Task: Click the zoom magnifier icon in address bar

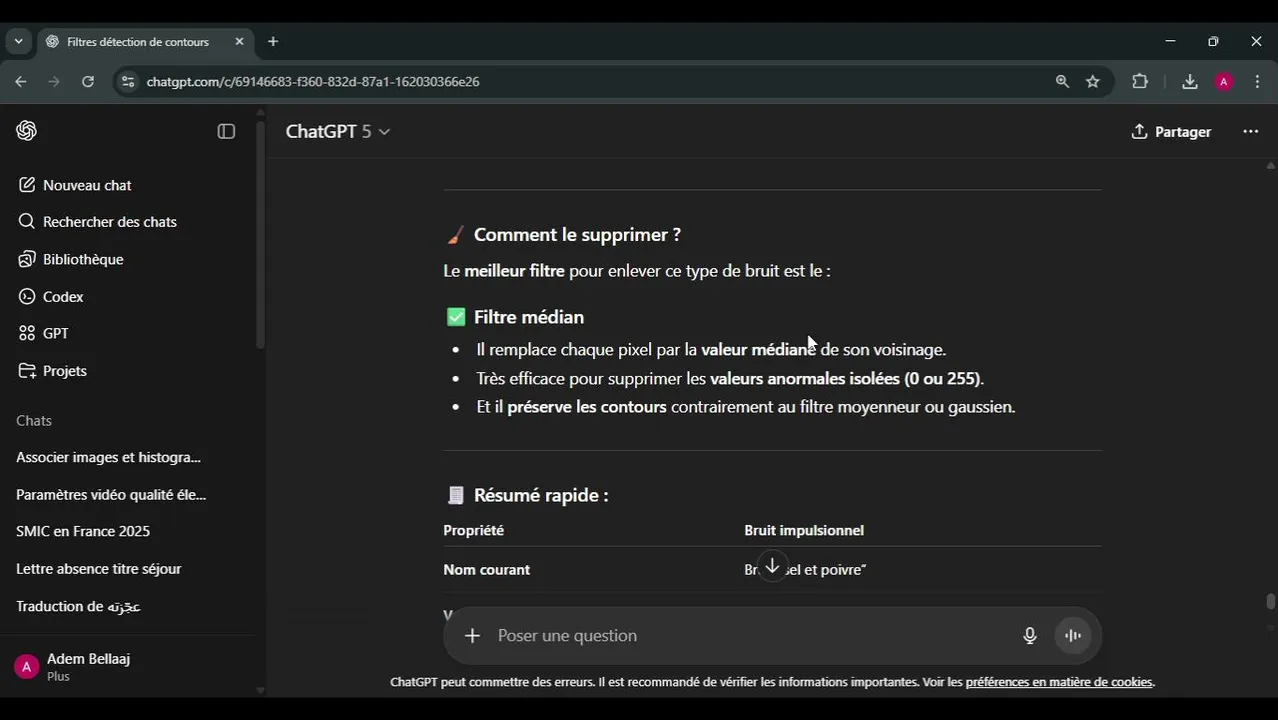Action: click(x=1062, y=82)
